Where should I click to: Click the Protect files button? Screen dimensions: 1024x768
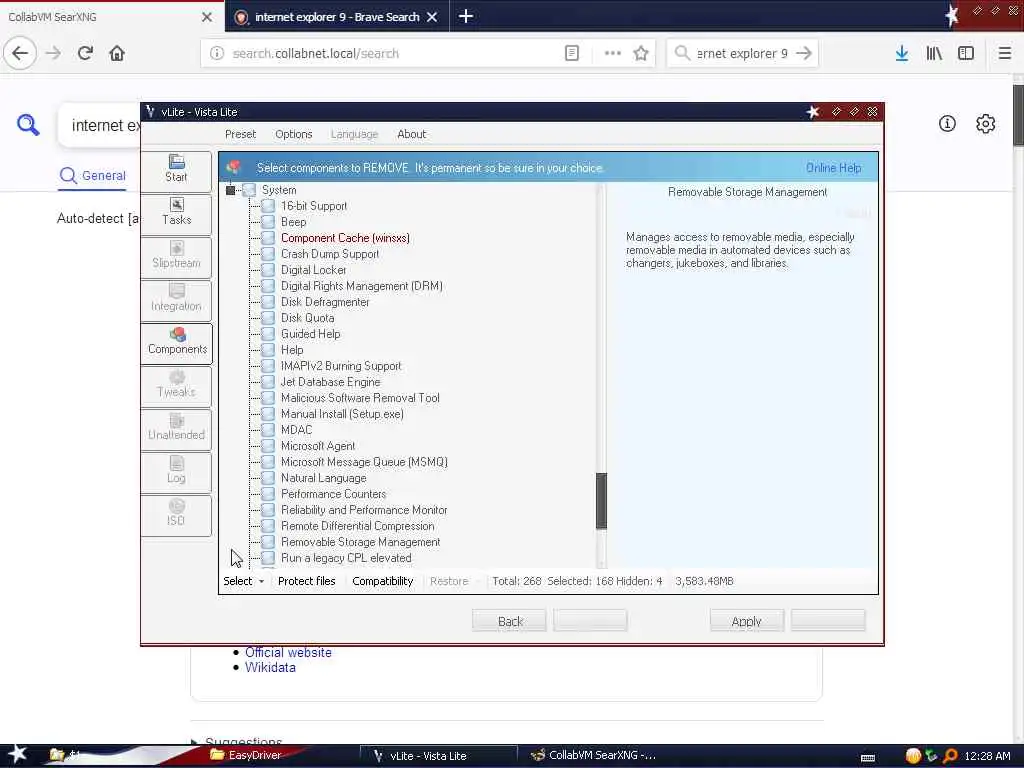(306, 581)
